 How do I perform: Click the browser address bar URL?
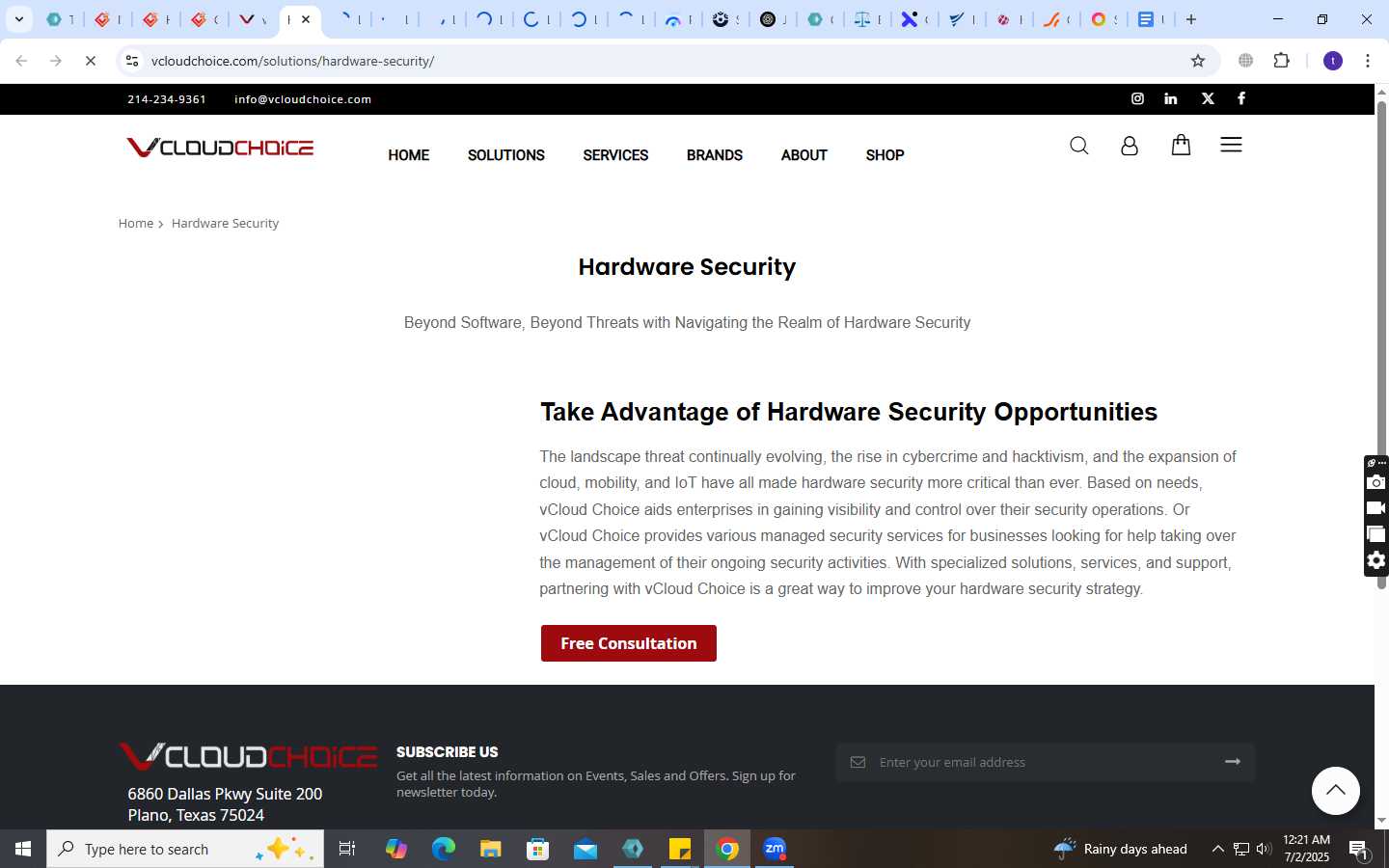click(292, 61)
